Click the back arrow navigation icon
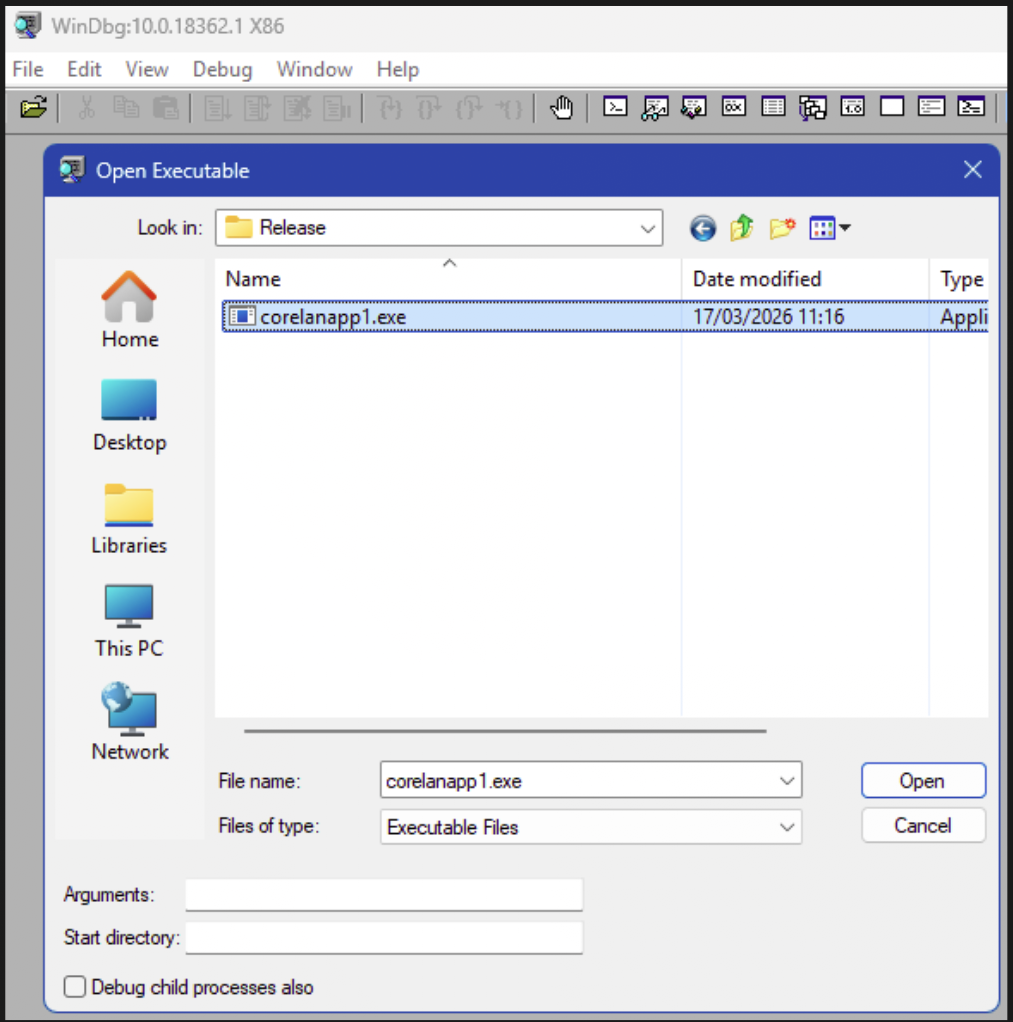 click(x=703, y=229)
